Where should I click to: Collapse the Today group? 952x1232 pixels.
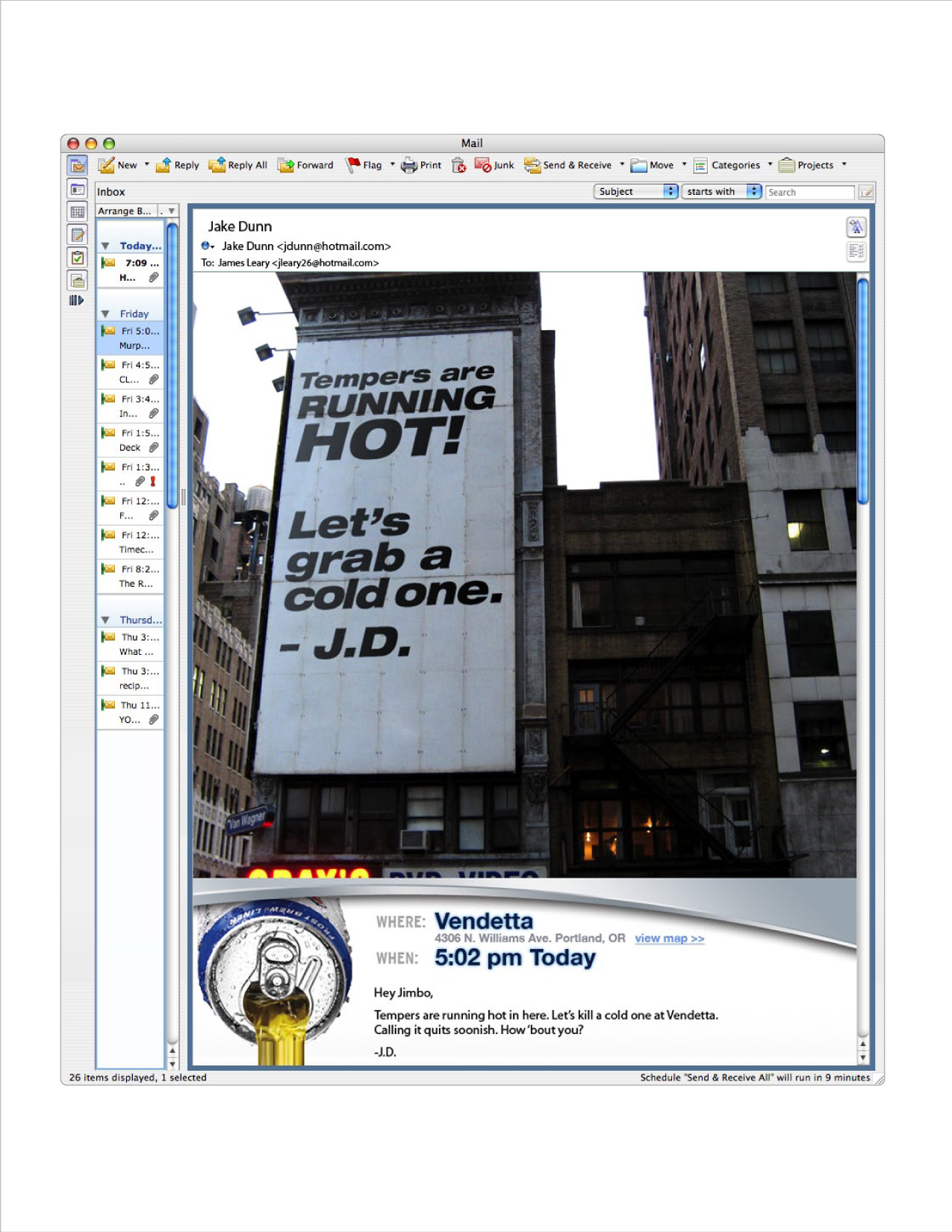point(105,246)
